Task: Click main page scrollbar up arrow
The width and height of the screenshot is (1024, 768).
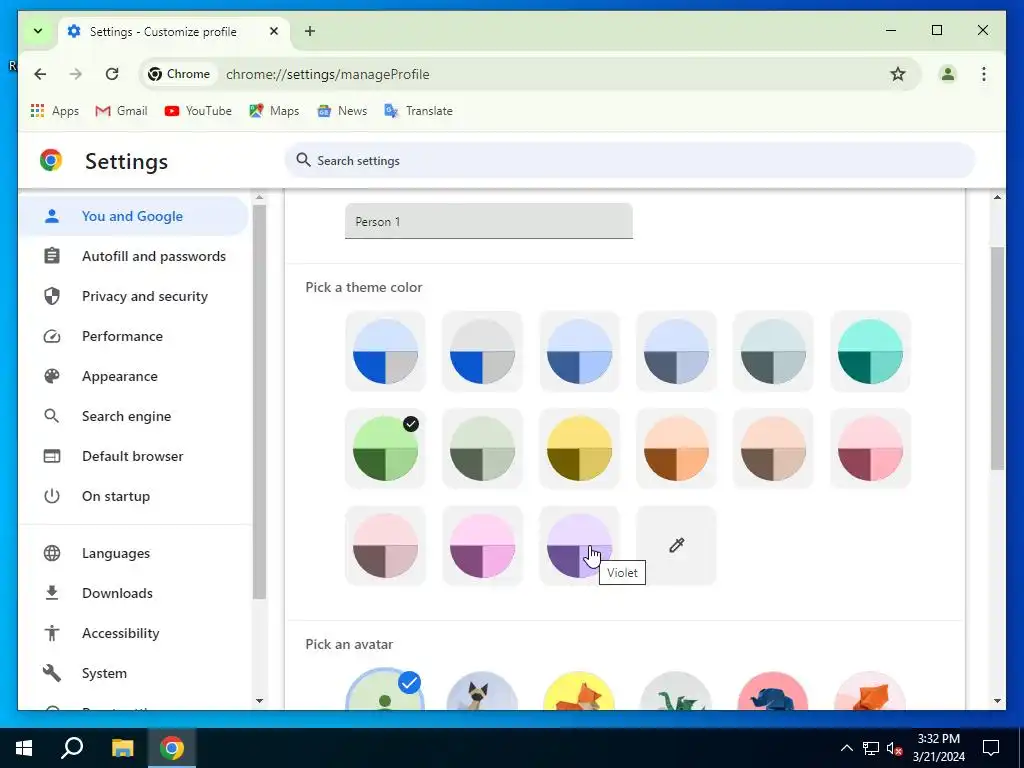Action: point(997,197)
